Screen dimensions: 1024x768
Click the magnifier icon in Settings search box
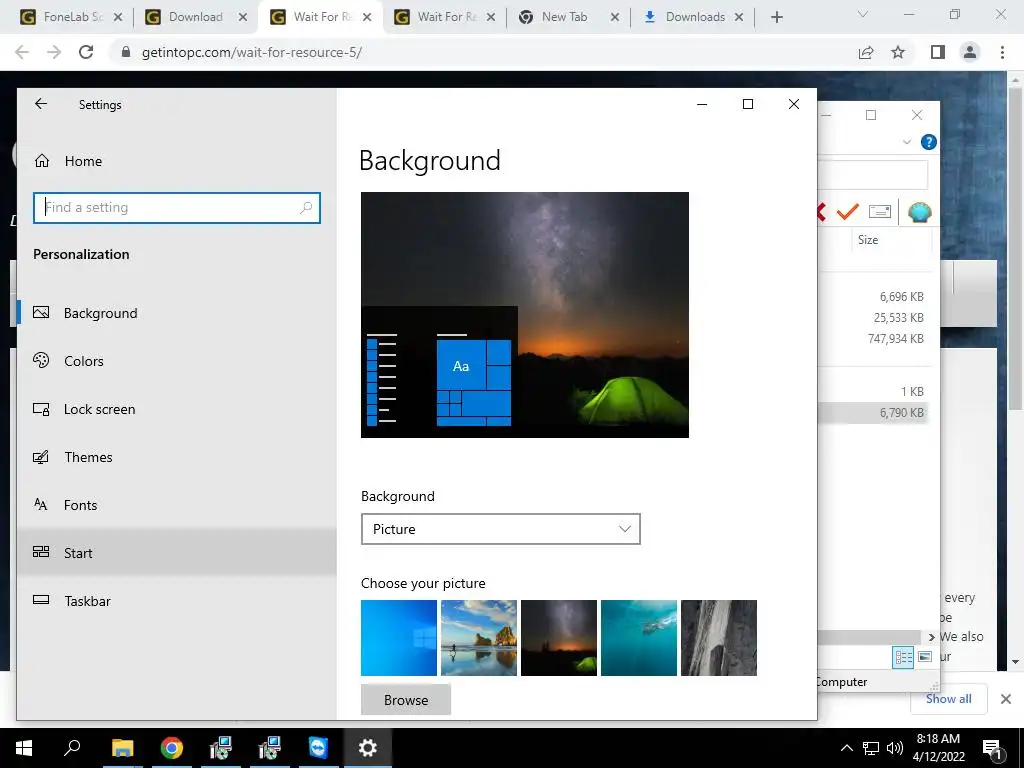(306, 208)
